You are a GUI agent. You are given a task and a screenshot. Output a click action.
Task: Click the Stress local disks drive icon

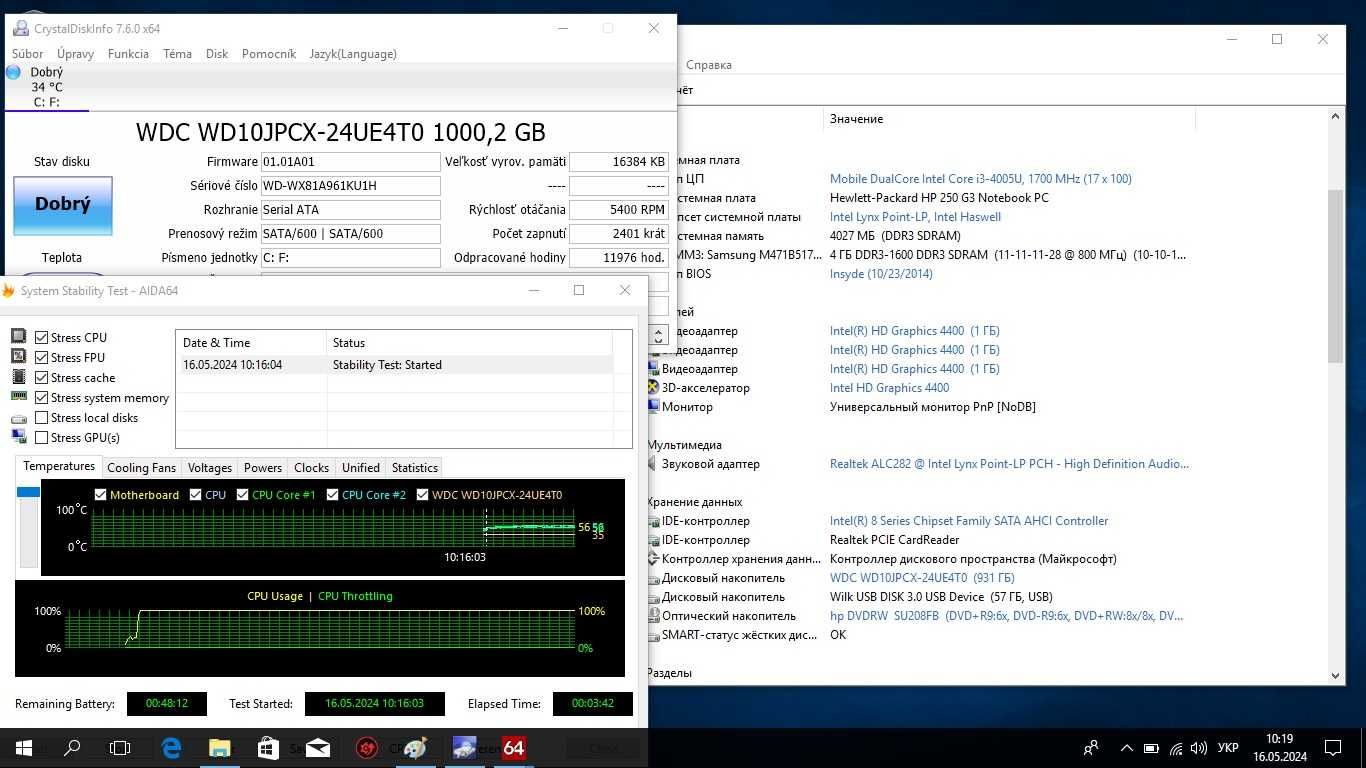19,418
